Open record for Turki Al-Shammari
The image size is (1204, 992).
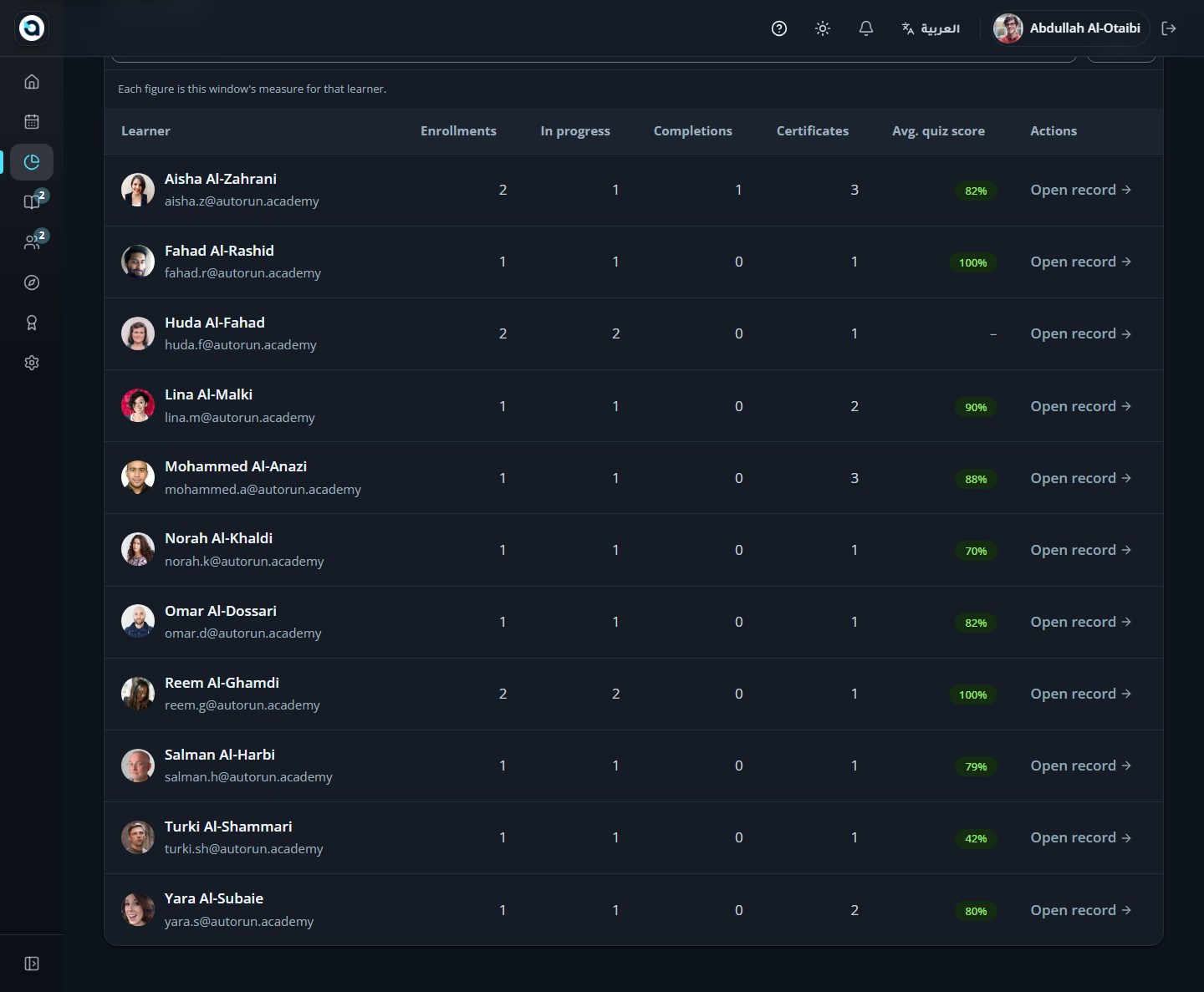[x=1080, y=837]
